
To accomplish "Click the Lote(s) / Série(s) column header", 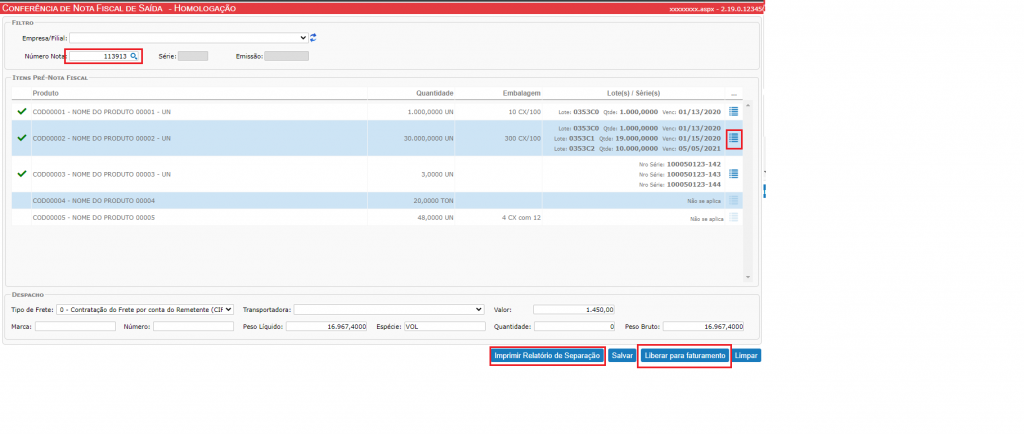I will click(633, 93).
